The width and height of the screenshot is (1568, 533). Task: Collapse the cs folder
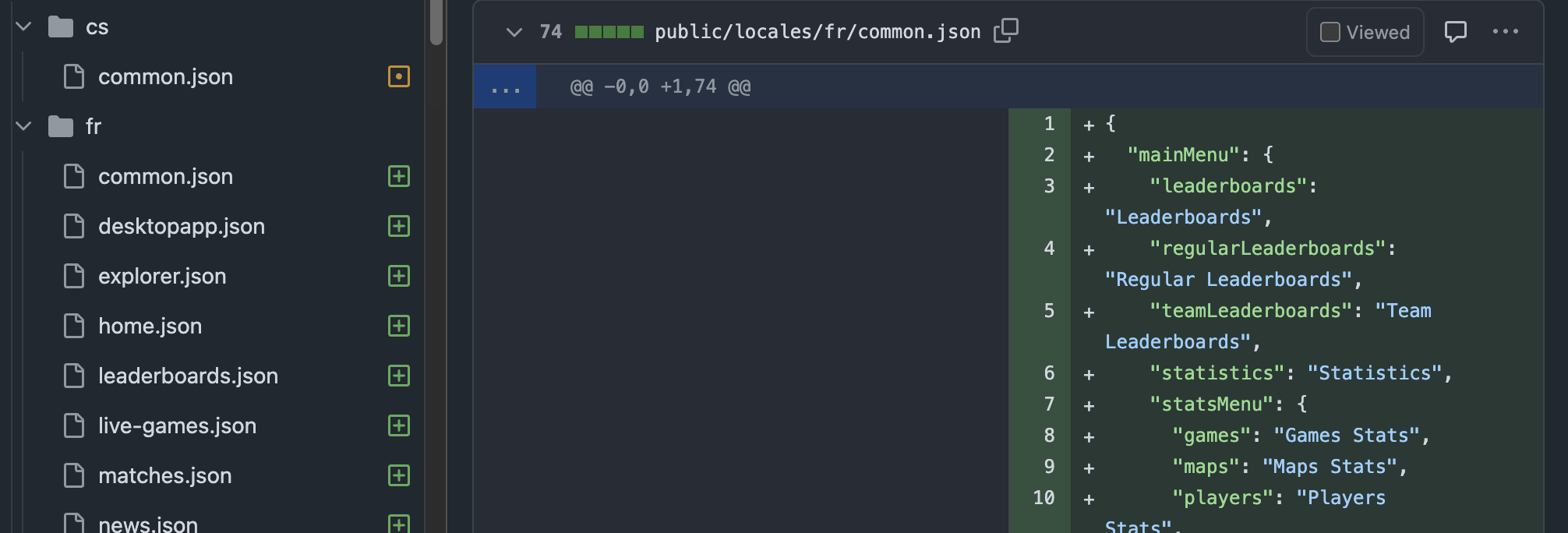[24, 26]
